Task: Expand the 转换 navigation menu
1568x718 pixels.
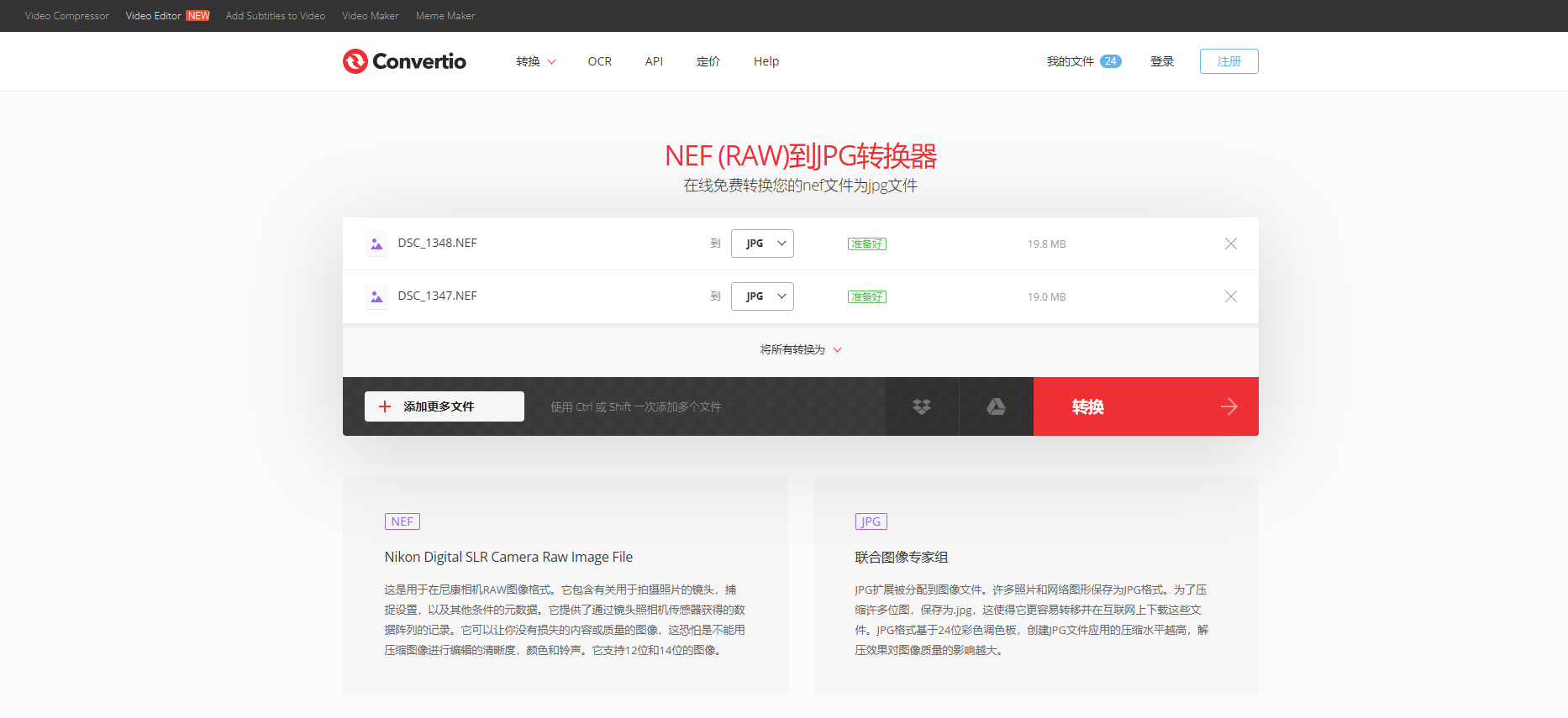Action: 536,61
